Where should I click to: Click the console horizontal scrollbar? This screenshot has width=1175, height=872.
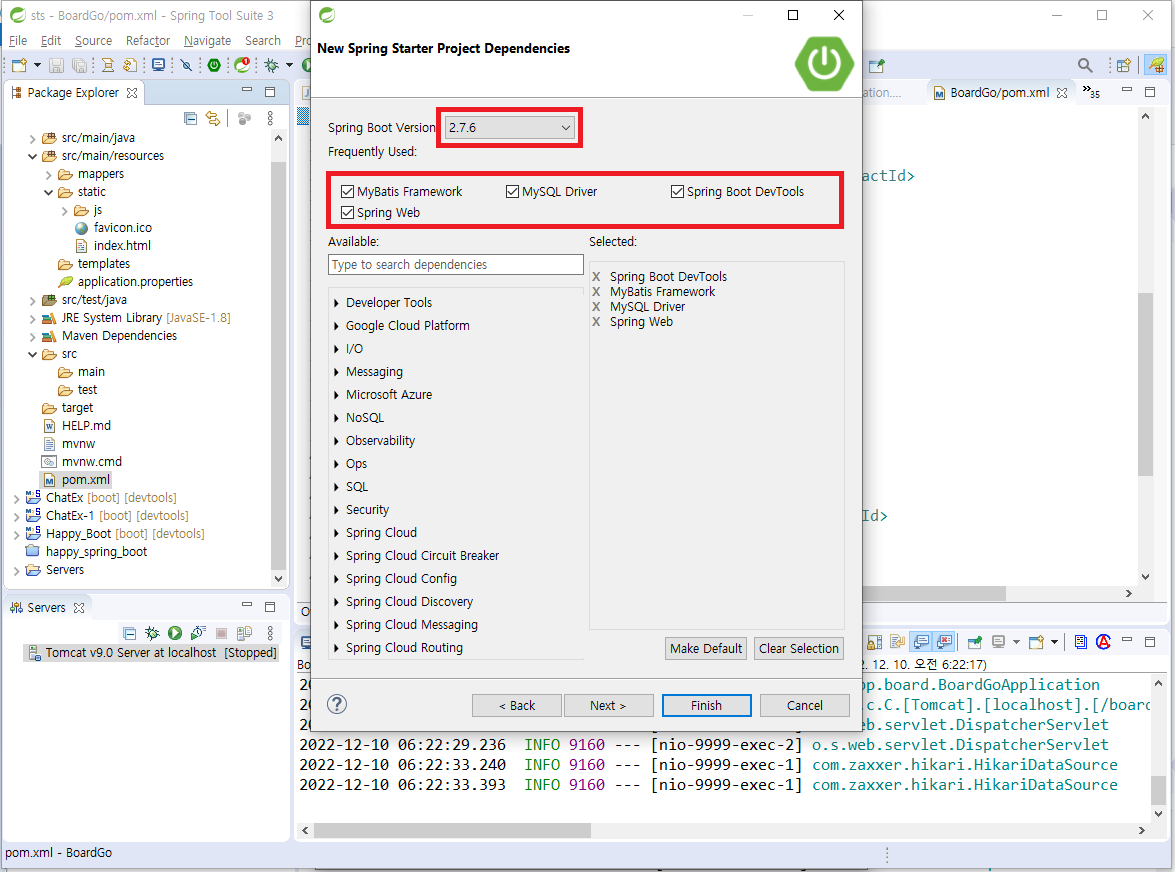453,830
